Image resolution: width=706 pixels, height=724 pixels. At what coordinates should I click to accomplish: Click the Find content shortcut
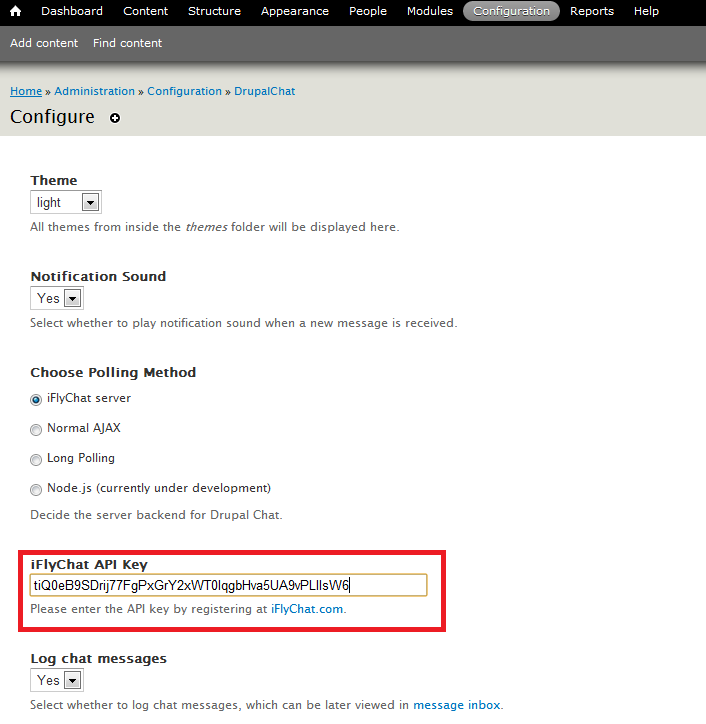click(x=127, y=43)
